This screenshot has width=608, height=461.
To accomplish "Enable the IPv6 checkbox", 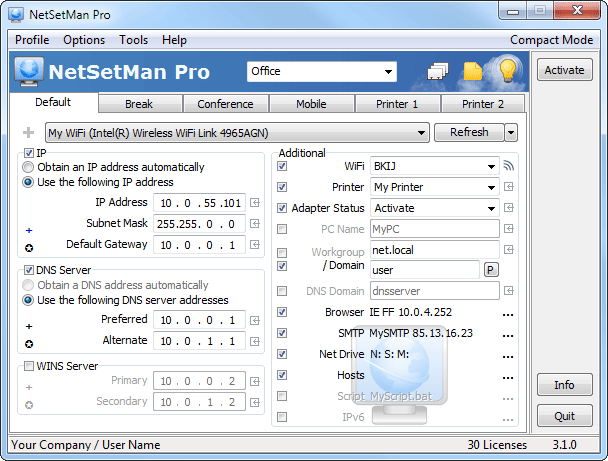I will coord(282,417).
